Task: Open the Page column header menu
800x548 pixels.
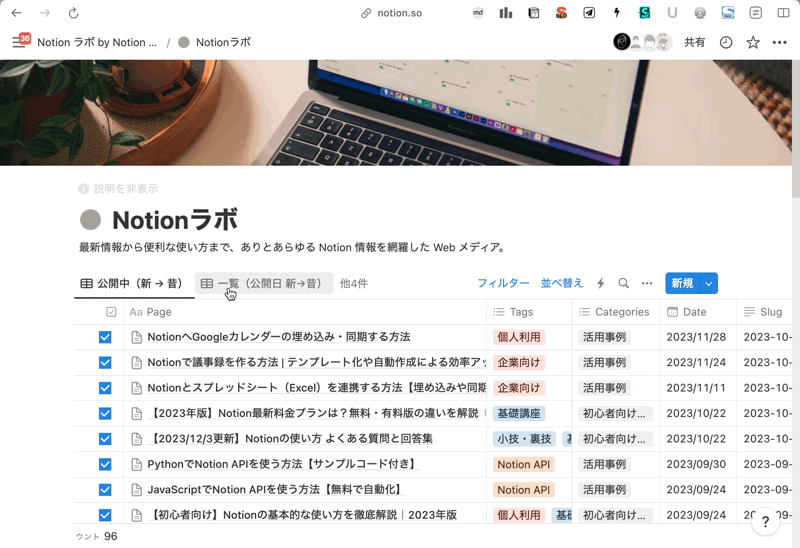Action: (x=305, y=312)
